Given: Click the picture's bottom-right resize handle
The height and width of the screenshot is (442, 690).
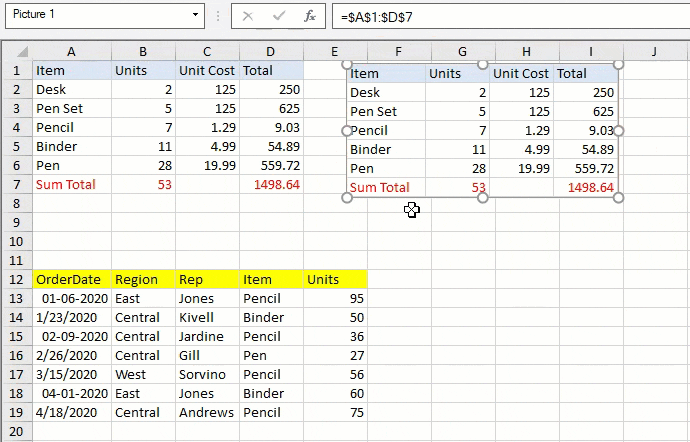Looking at the screenshot, I should tap(618, 197).
